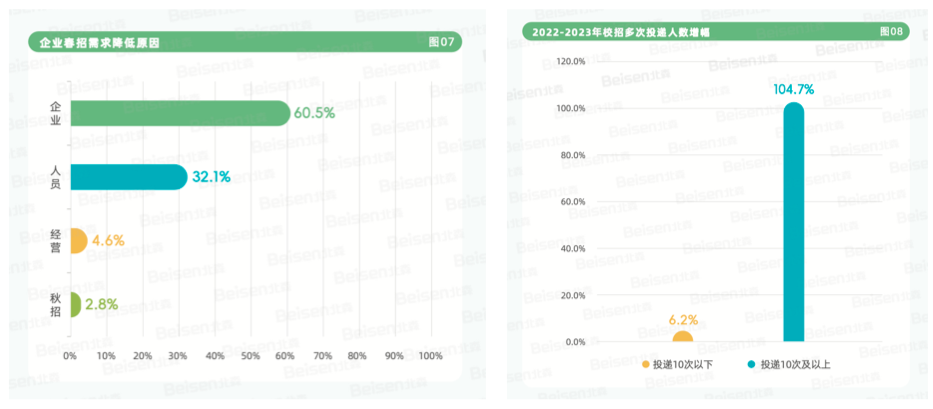
Task: Click the 图08 figure label
Action: tap(891, 31)
